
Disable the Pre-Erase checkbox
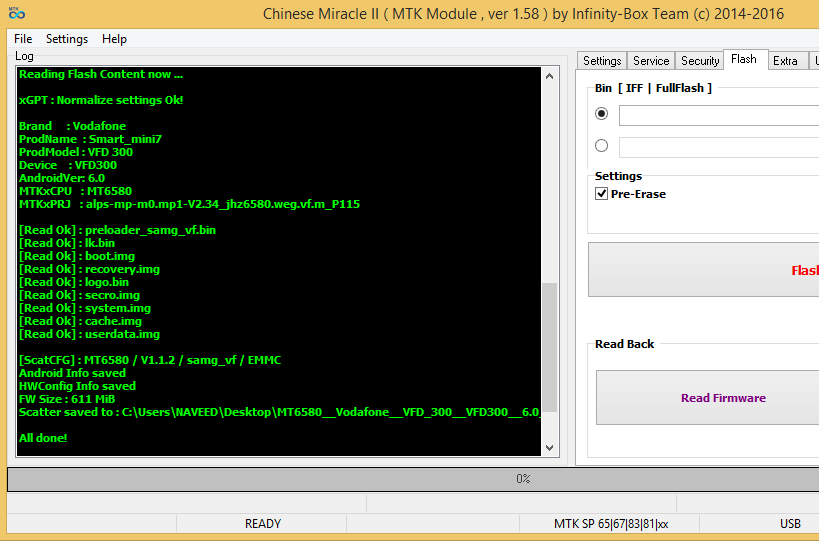point(601,194)
